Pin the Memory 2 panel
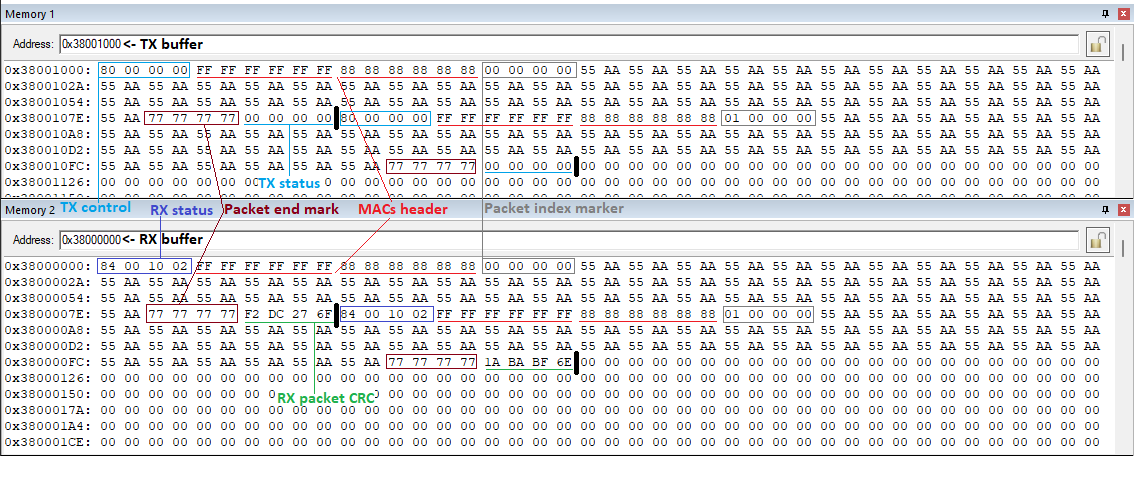This screenshot has width=1138, height=486. coord(1105,209)
